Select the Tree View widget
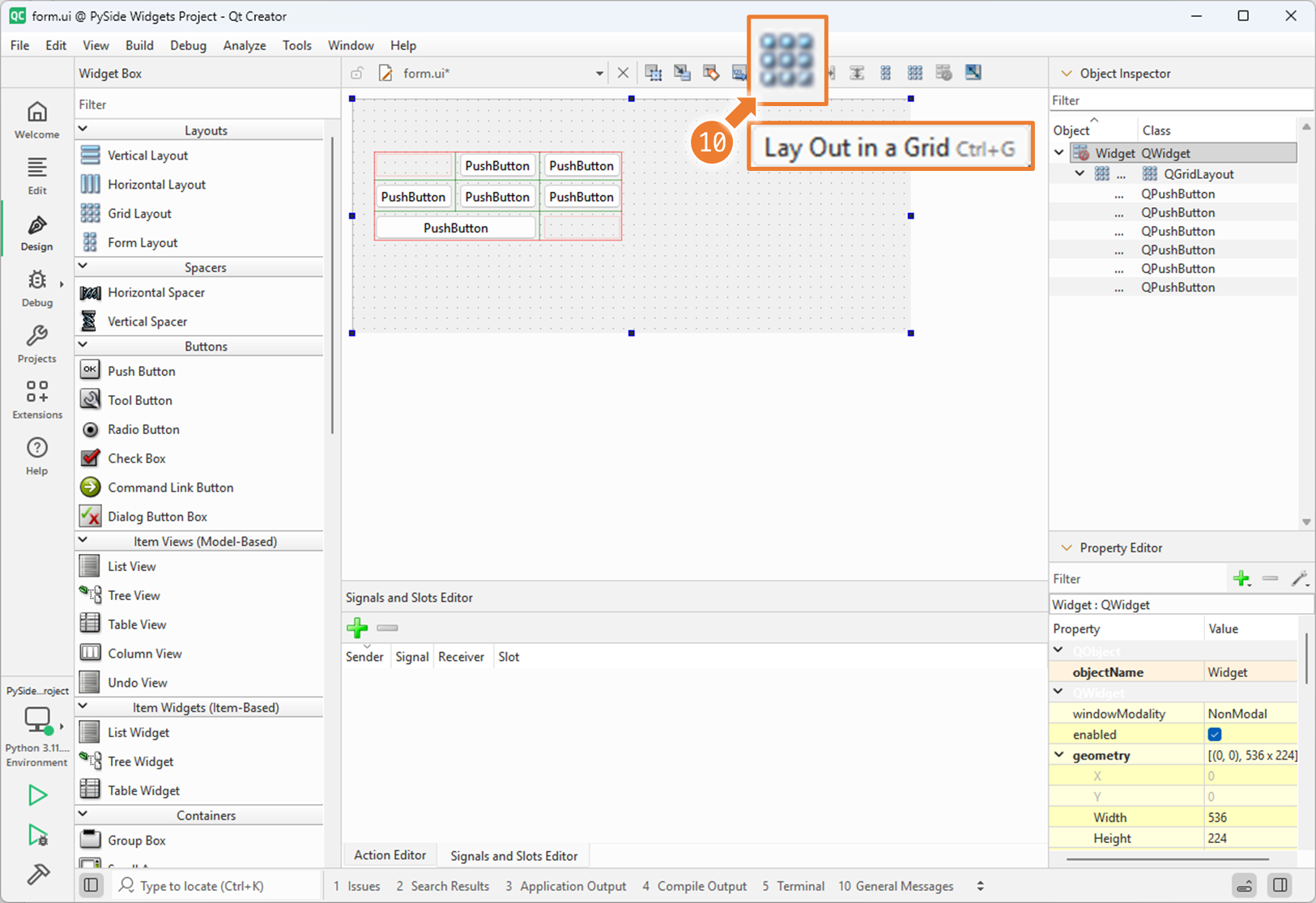Screen dimensions: 1316x903 click(134, 595)
